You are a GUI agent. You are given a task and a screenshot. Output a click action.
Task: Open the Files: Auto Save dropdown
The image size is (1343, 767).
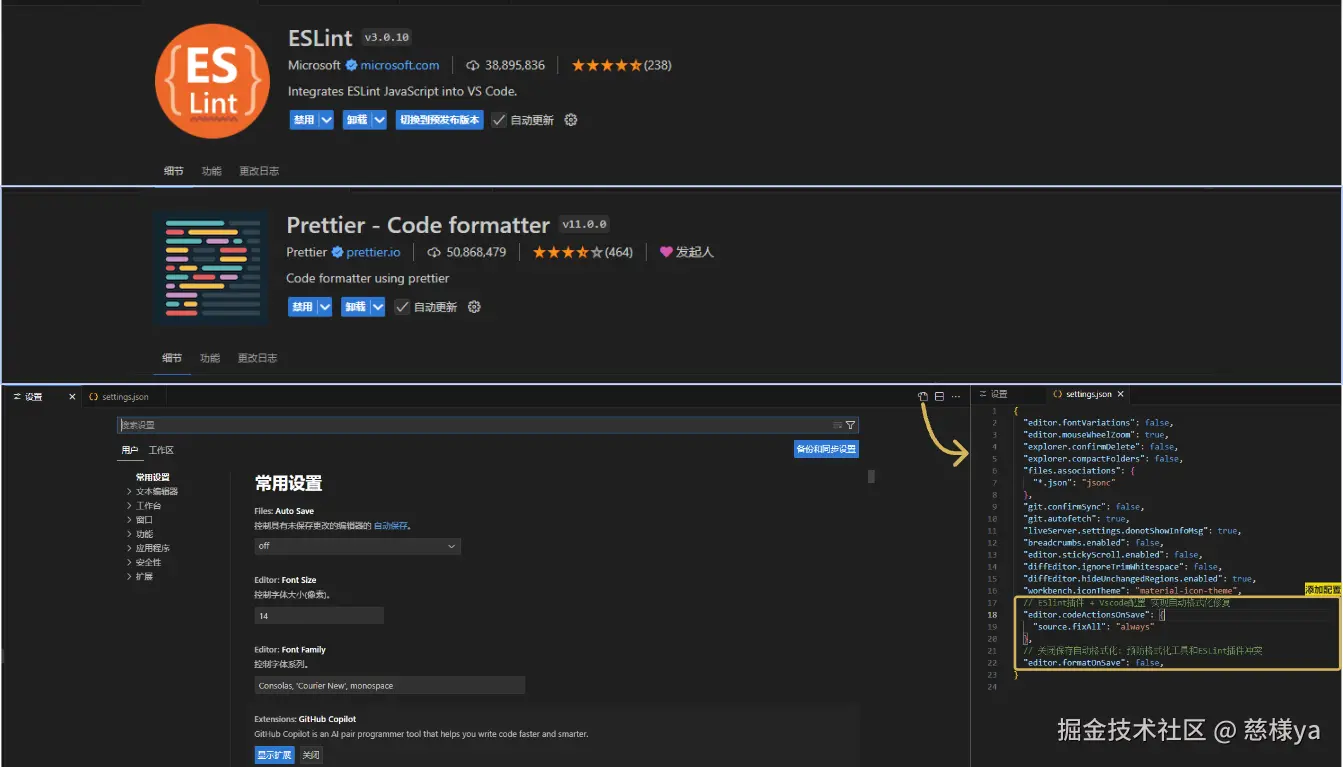pyautogui.click(x=358, y=546)
